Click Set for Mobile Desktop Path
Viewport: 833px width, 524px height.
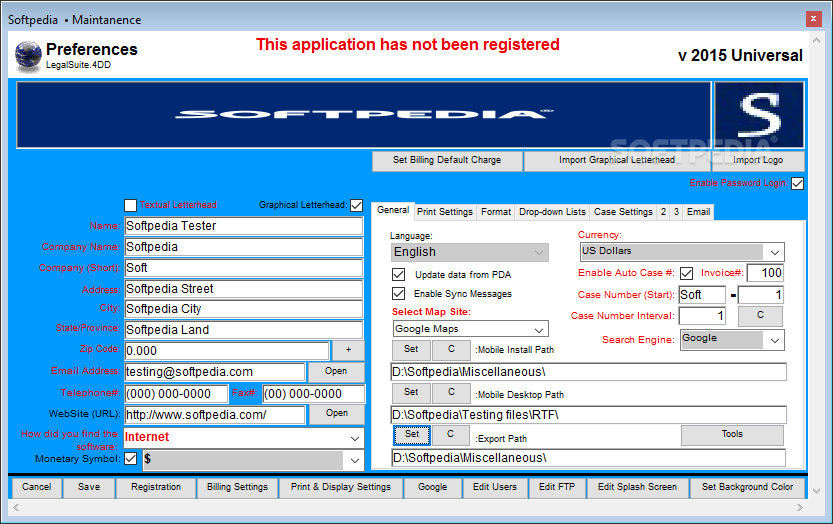(x=411, y=393)
